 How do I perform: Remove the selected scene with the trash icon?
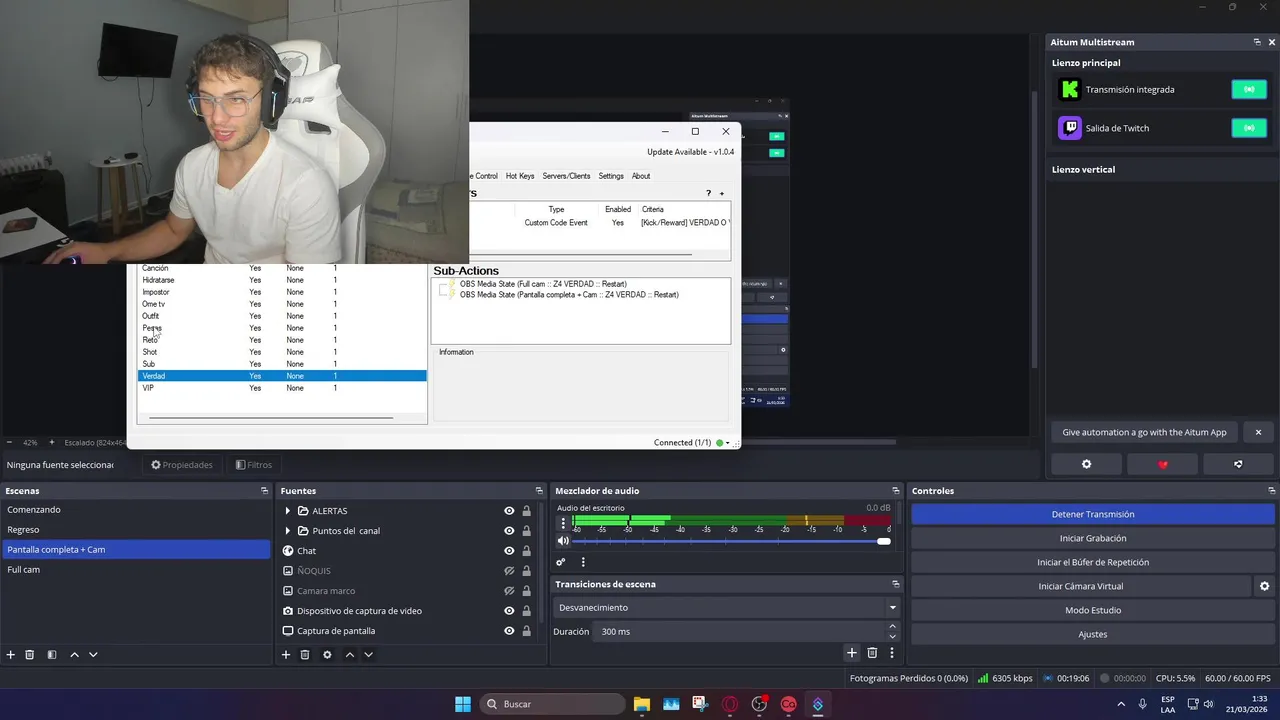click(x=30, y=654)
